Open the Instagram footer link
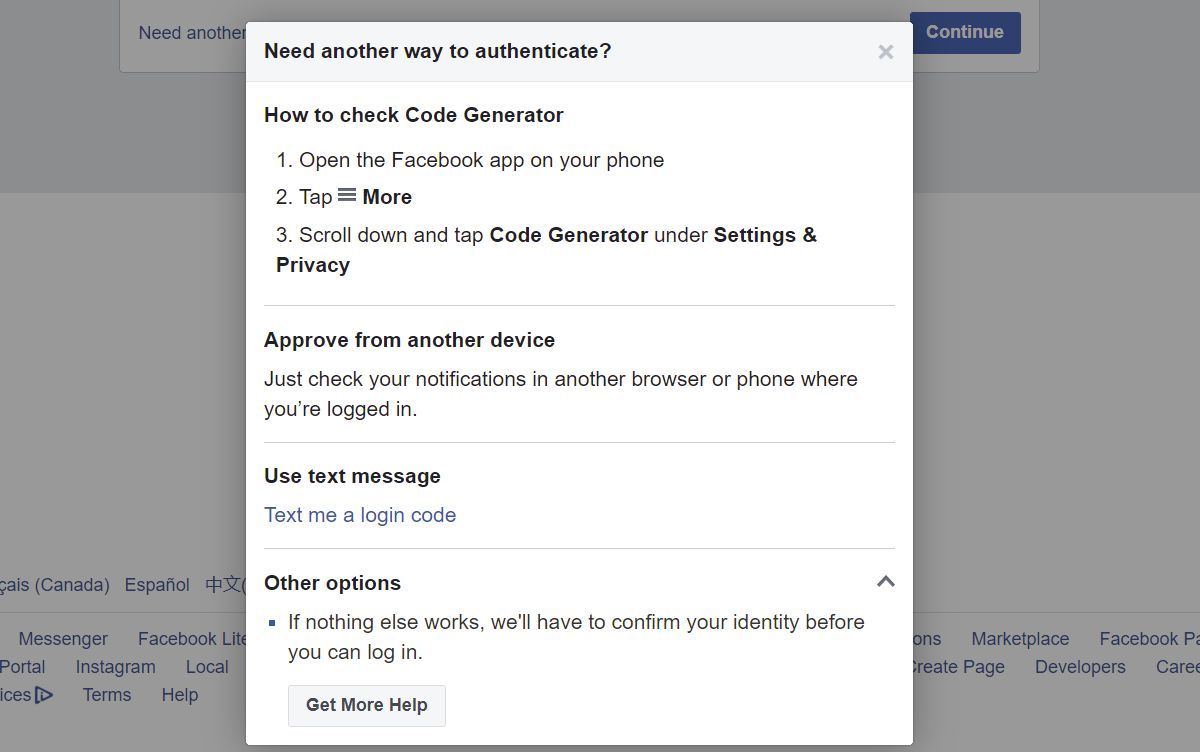The height and width of the screenshot is (752, 1200). (x=115, y=667)
